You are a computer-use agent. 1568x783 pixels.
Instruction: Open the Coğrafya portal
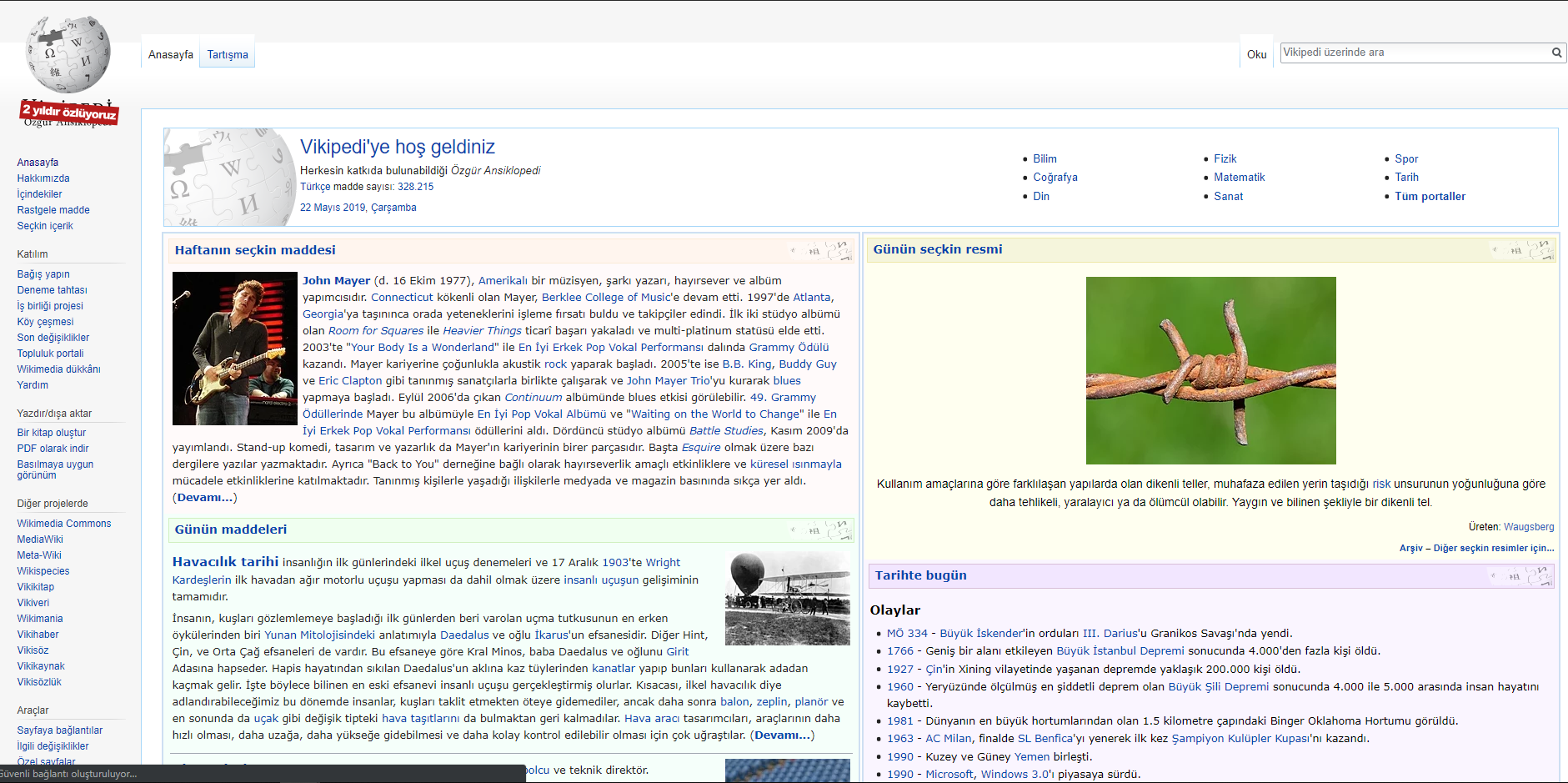(x=1055, y=177)
